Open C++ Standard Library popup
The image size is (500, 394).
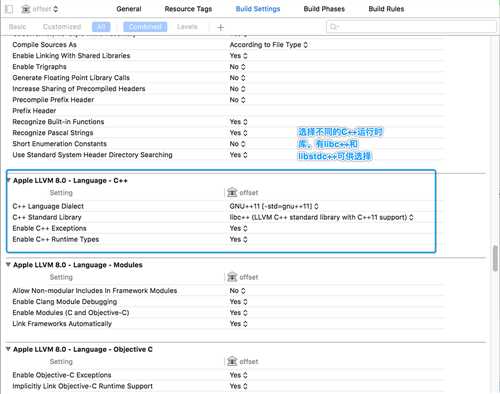(x=321, y=217)
